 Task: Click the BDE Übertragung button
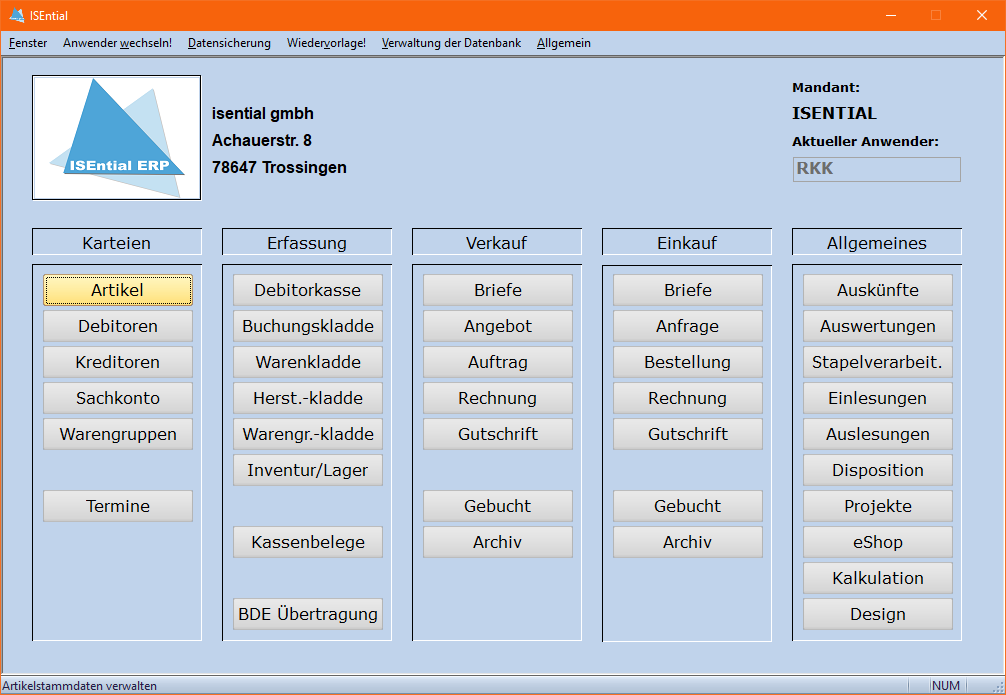click(308, 614)
